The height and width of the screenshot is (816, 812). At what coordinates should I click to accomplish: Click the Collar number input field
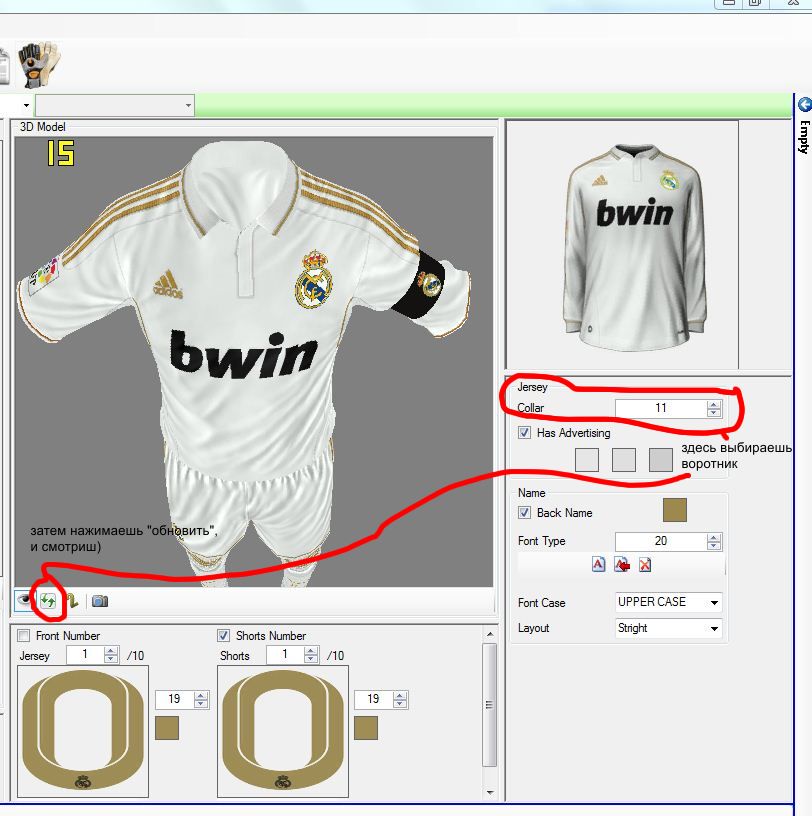[x=661, y=409]
